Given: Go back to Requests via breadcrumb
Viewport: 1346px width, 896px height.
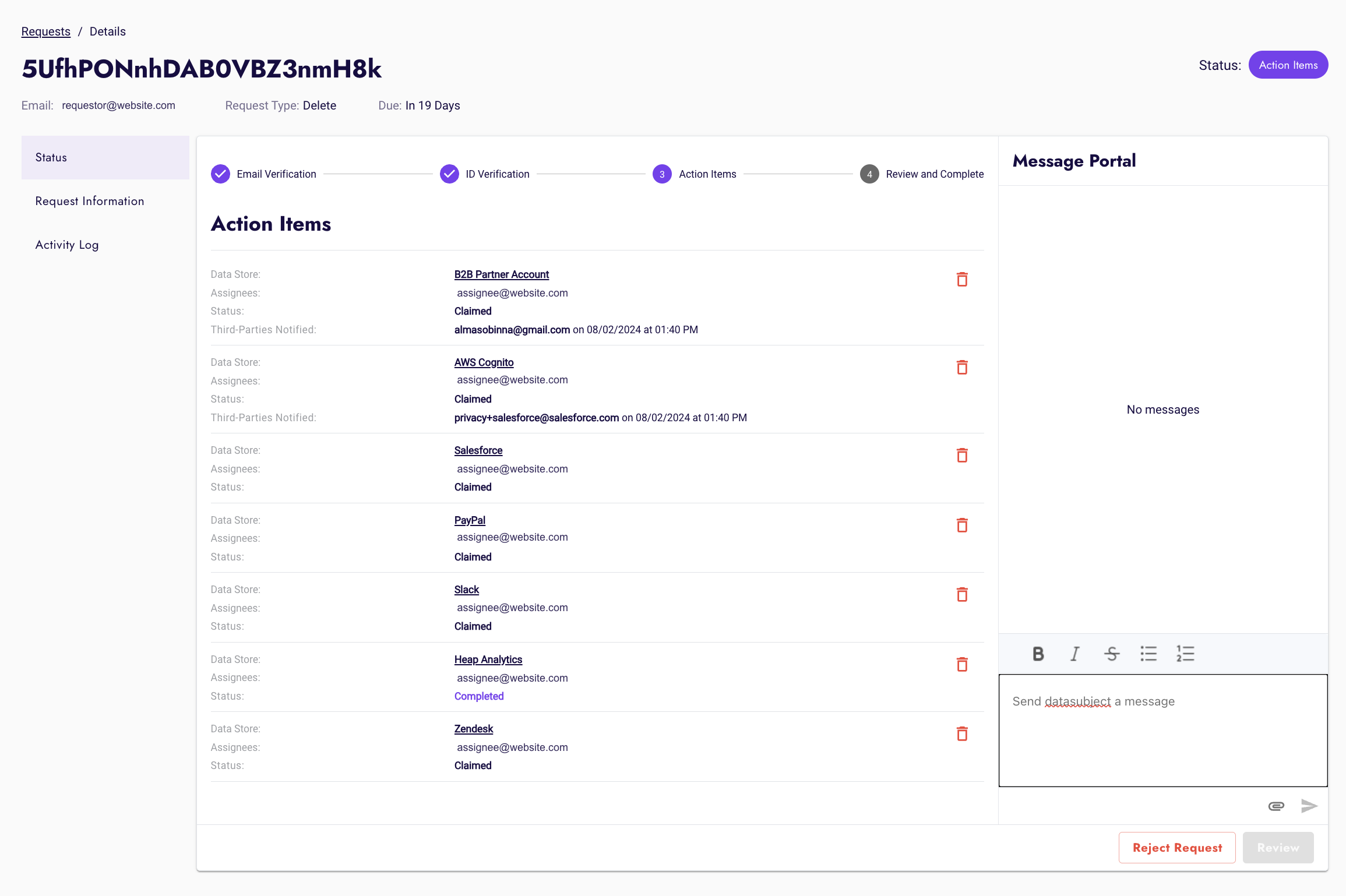Looking at the screenshot, I should [x=45, y=31].
